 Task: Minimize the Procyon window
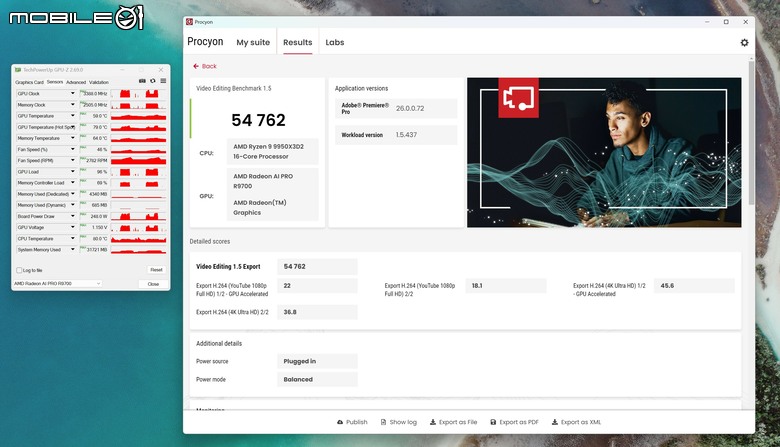point(707,22)
